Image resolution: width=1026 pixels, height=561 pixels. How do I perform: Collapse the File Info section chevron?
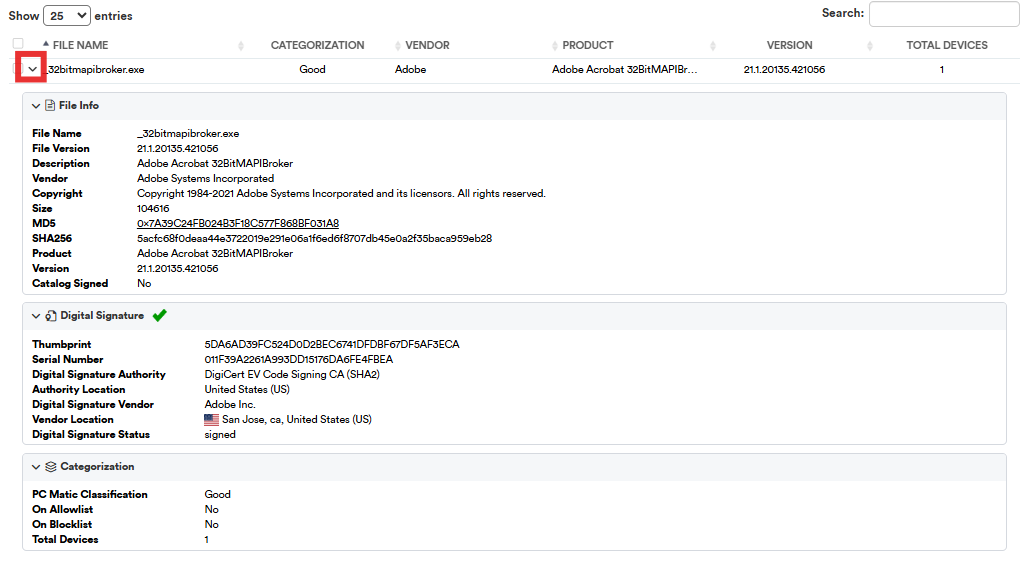tap(36, 105)
